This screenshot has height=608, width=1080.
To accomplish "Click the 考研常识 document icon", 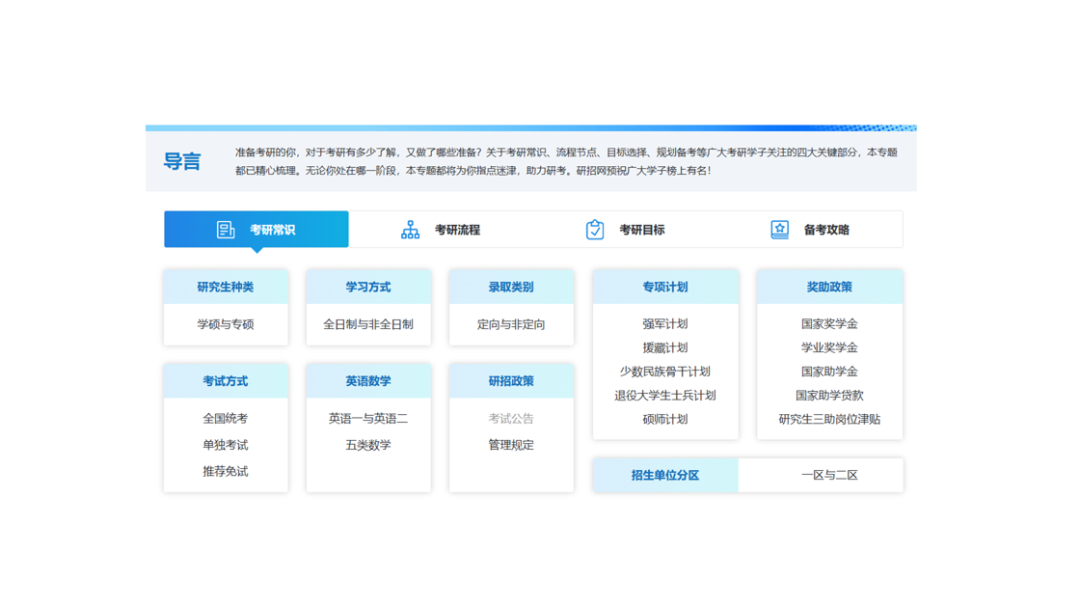I will click(x=226, y=230).
